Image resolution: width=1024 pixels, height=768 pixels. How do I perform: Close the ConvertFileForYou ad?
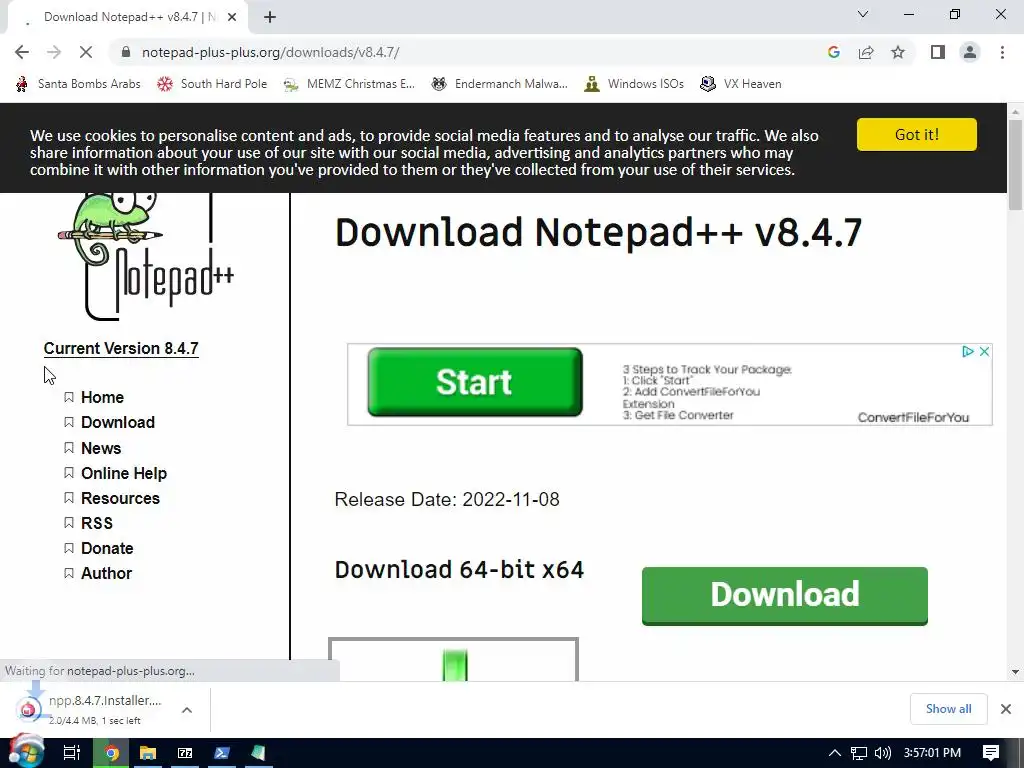pyautogui.click(x=984, y=351)
